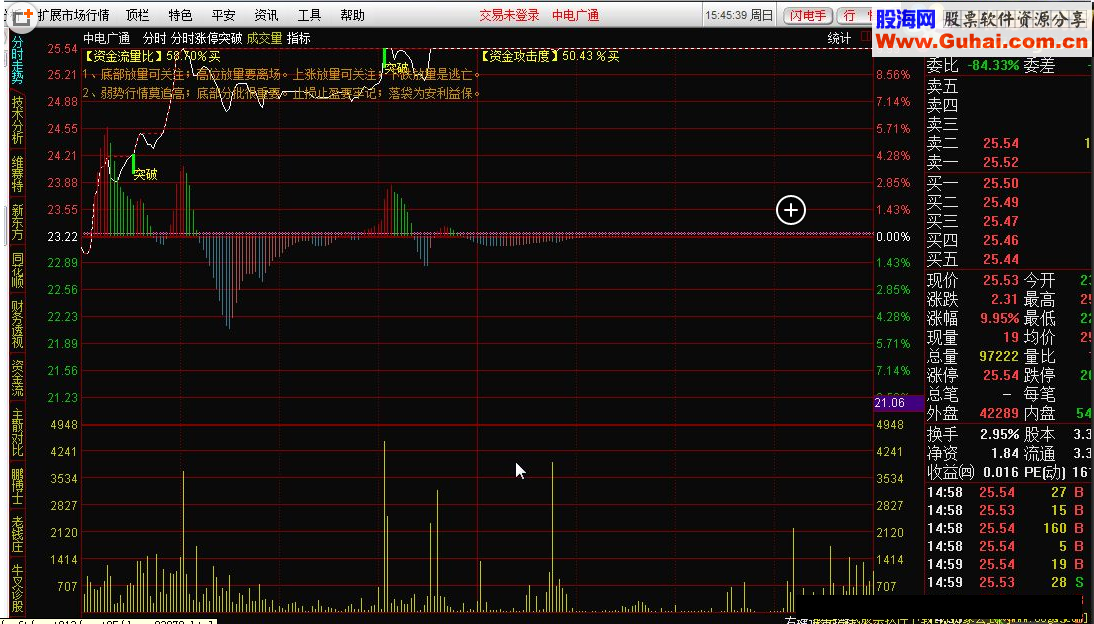Click the 外盘 value 42289

tap(998, 413)
